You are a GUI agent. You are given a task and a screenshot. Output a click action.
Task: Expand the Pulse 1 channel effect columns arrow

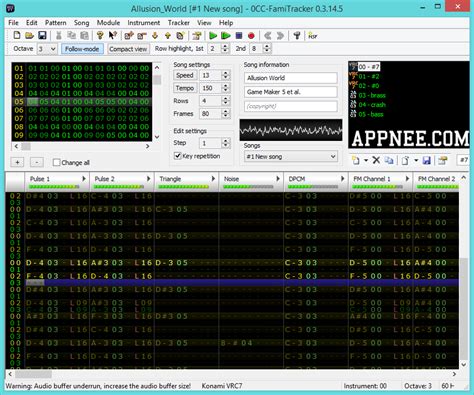84,179
